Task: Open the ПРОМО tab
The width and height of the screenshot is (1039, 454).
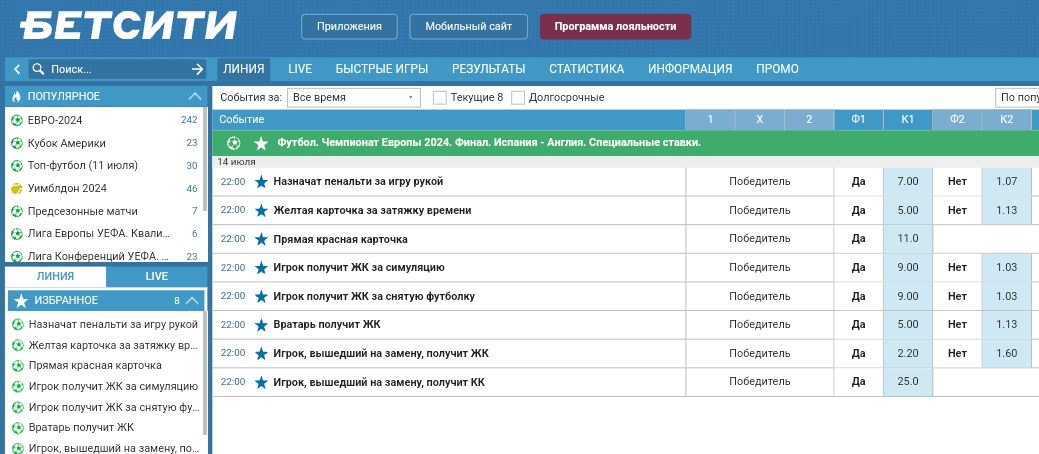Action: (777, 69)
